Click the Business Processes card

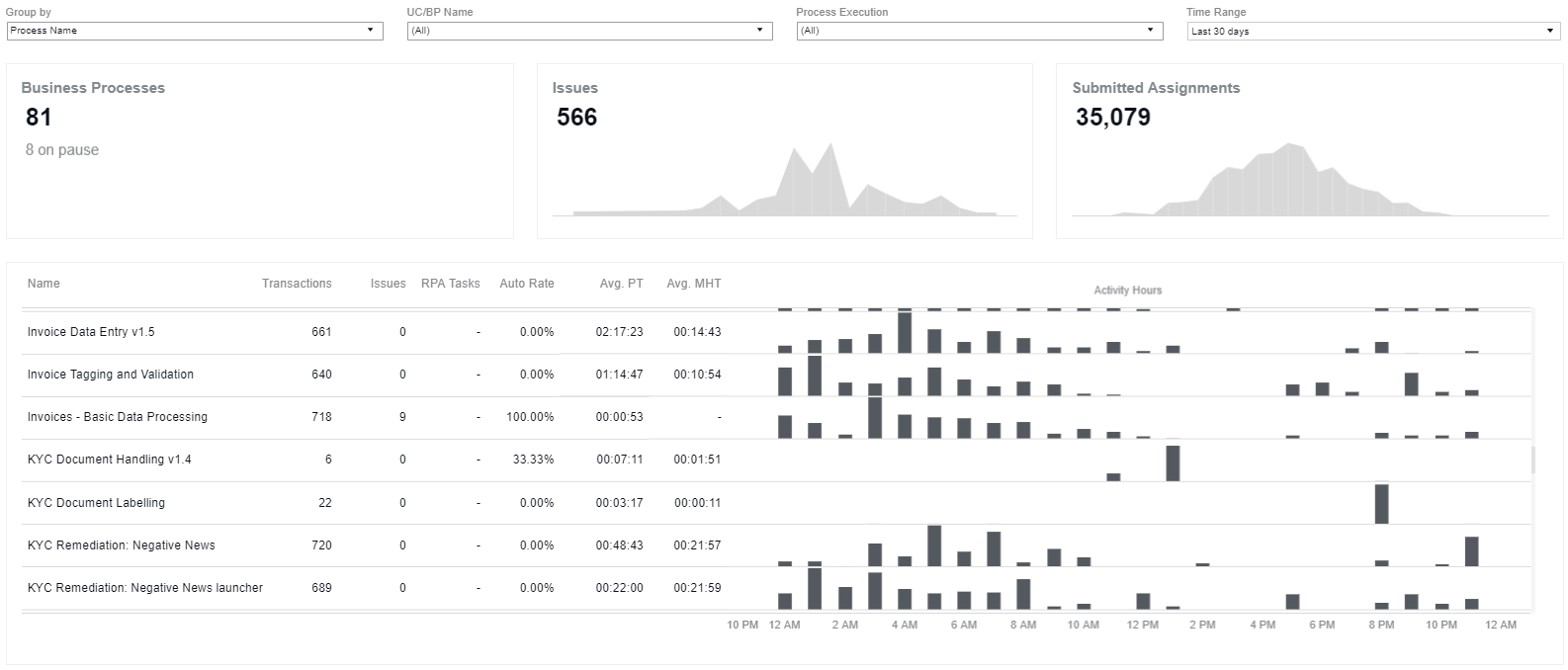pos(260,151)
